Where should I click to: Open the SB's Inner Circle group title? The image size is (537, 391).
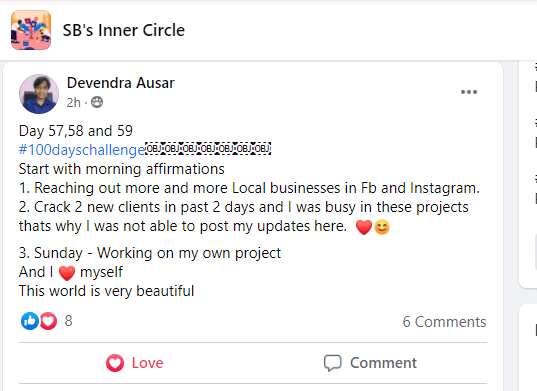point(124,30)
